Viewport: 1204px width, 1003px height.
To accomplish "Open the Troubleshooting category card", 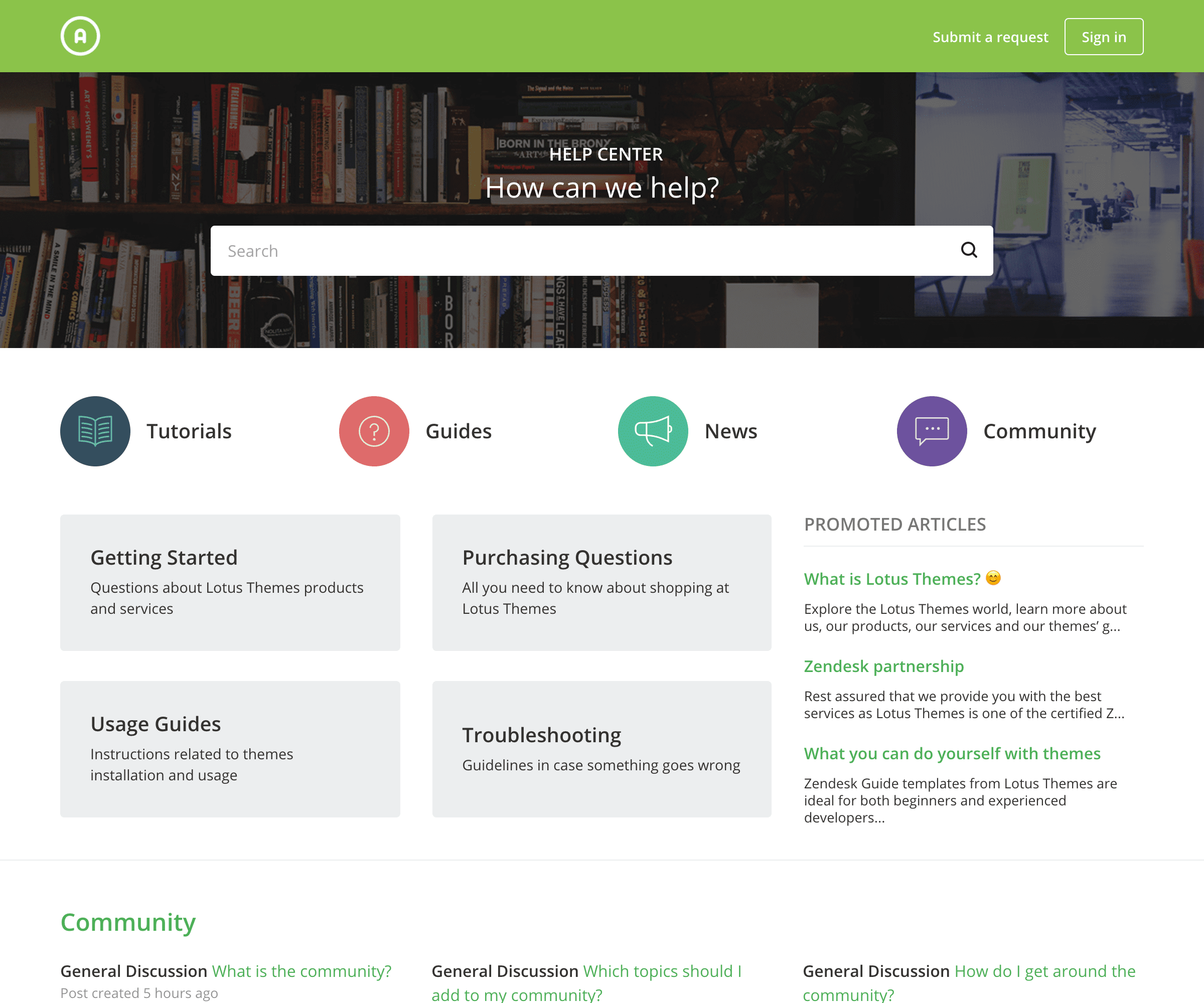I will [x=601, y=749].
